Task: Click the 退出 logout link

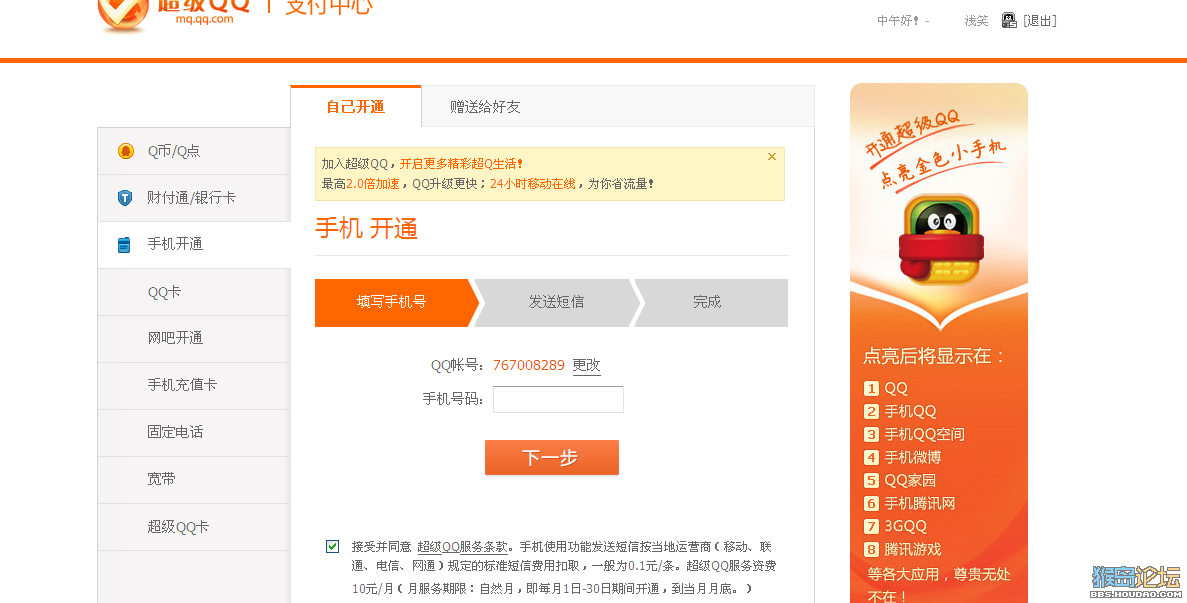Action: (1039, 20)
